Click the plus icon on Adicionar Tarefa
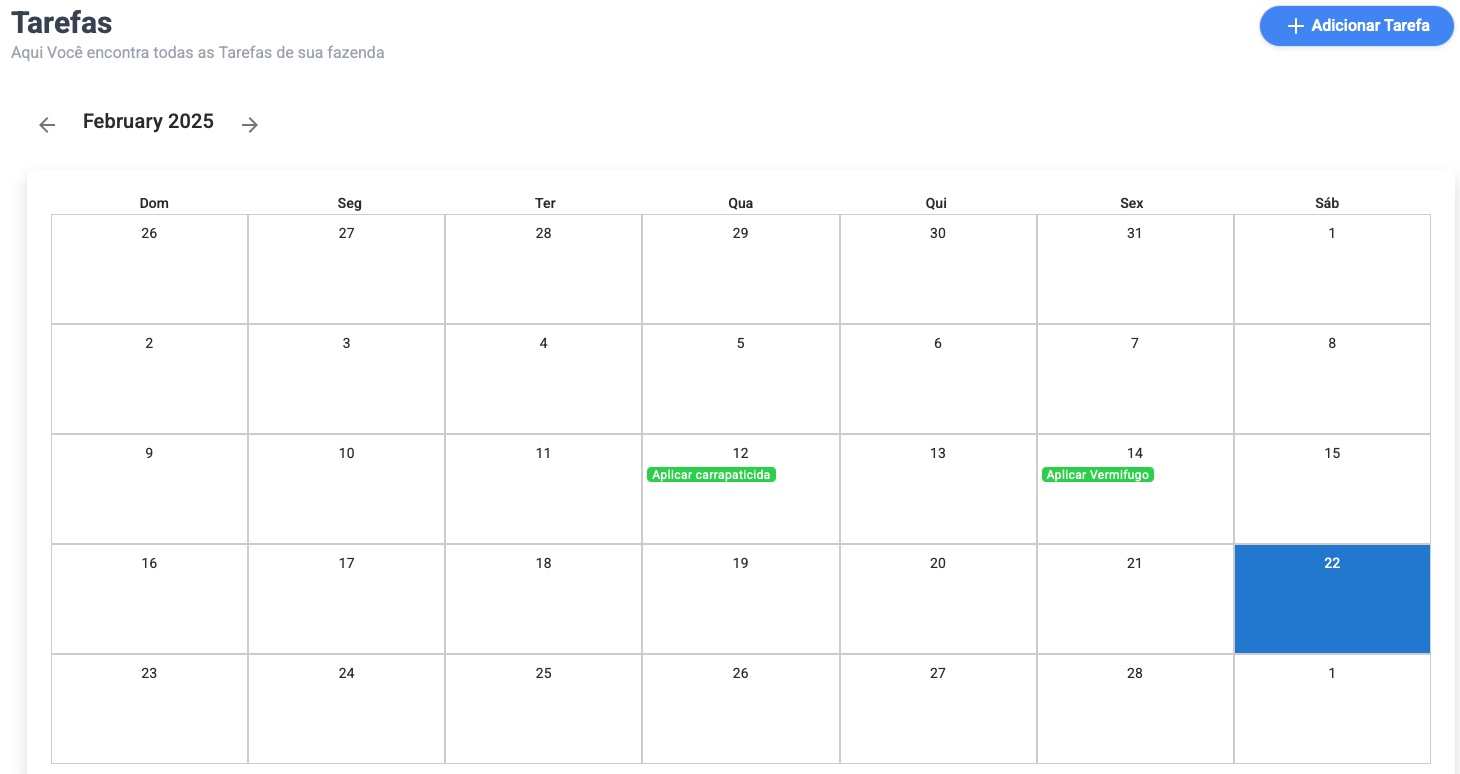Viewport: 1460px width, 774px height. [1294, 26]
